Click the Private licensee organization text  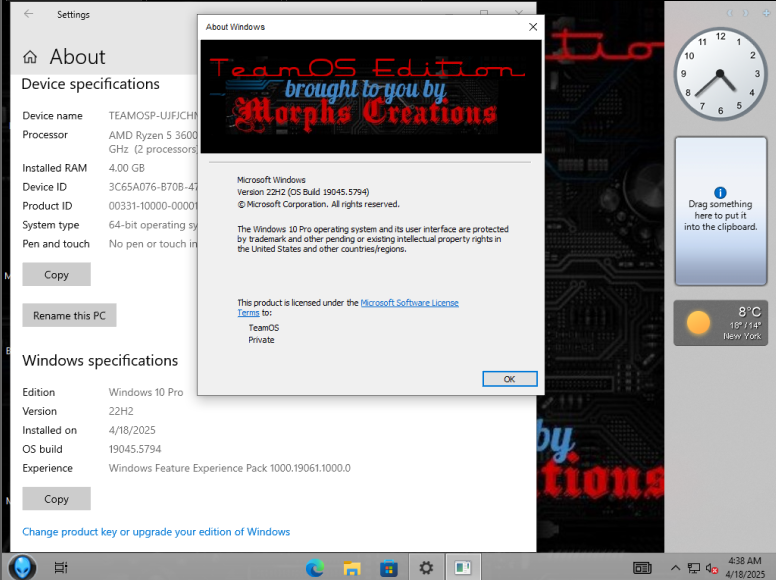point(261,340)
